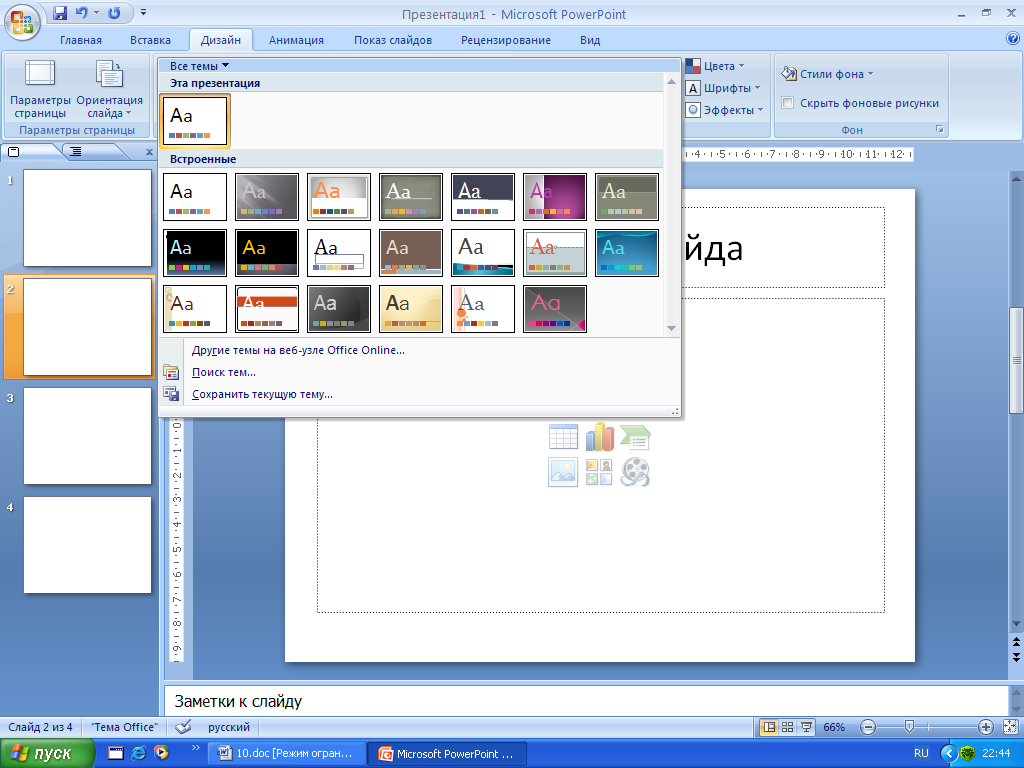Viewport: 1024px width, 768px height.
Task: Open Internet Explorer from quick launch
Action: 138,753
